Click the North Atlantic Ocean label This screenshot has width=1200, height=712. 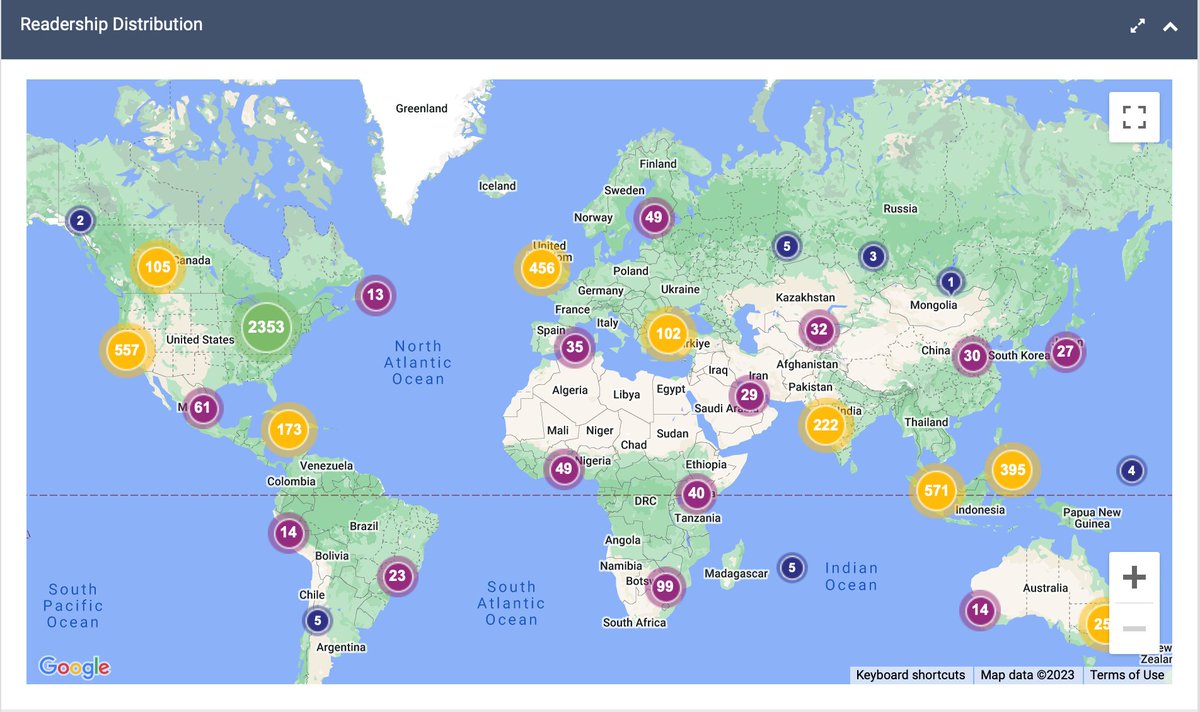(418, 363)
